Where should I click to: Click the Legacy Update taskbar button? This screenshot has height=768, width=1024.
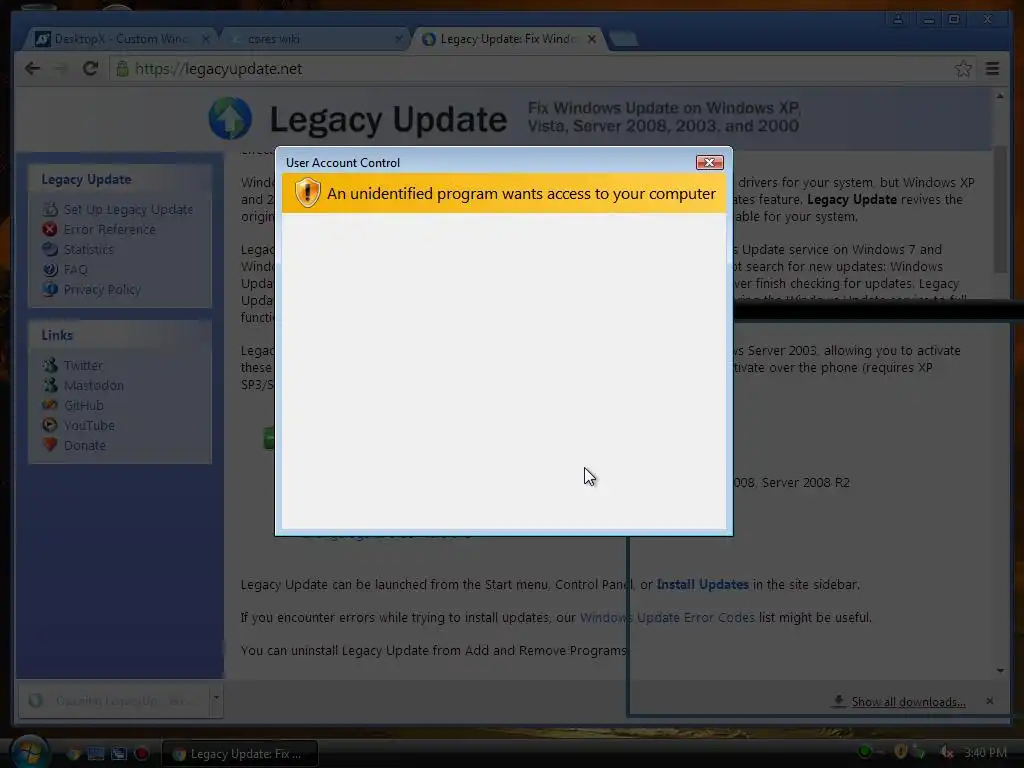[239, 754]
